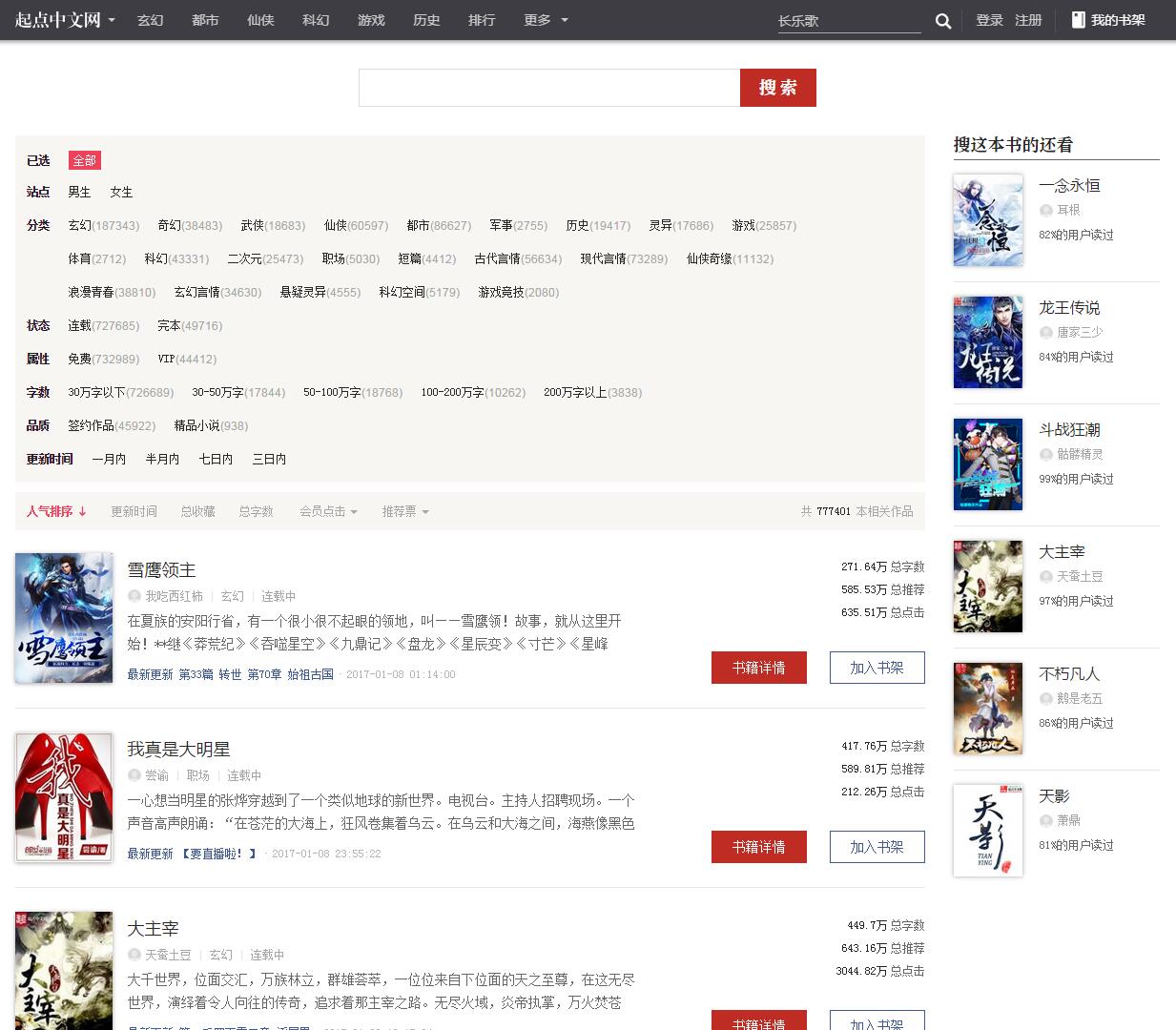Filter category 仙侠奇缘(11132)

730,258
